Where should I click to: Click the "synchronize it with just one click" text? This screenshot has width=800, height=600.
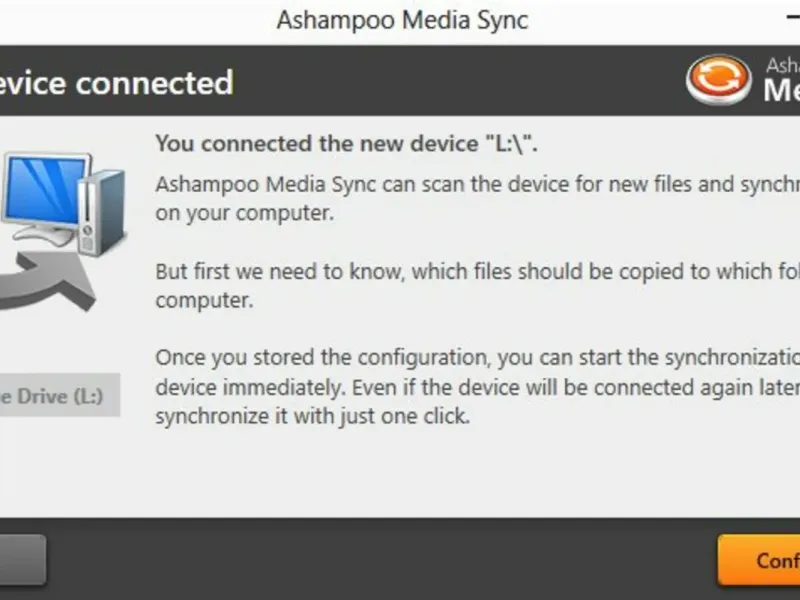coord(312,416)
